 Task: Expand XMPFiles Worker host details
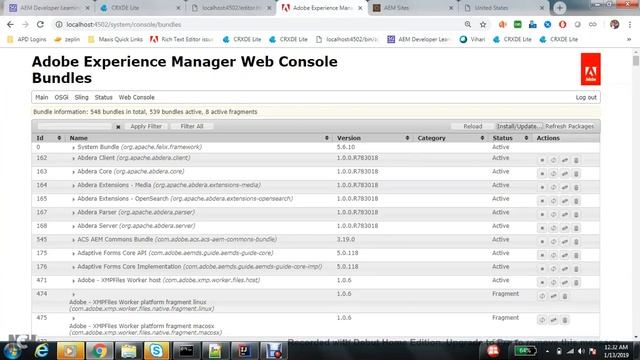coord(73,281)
